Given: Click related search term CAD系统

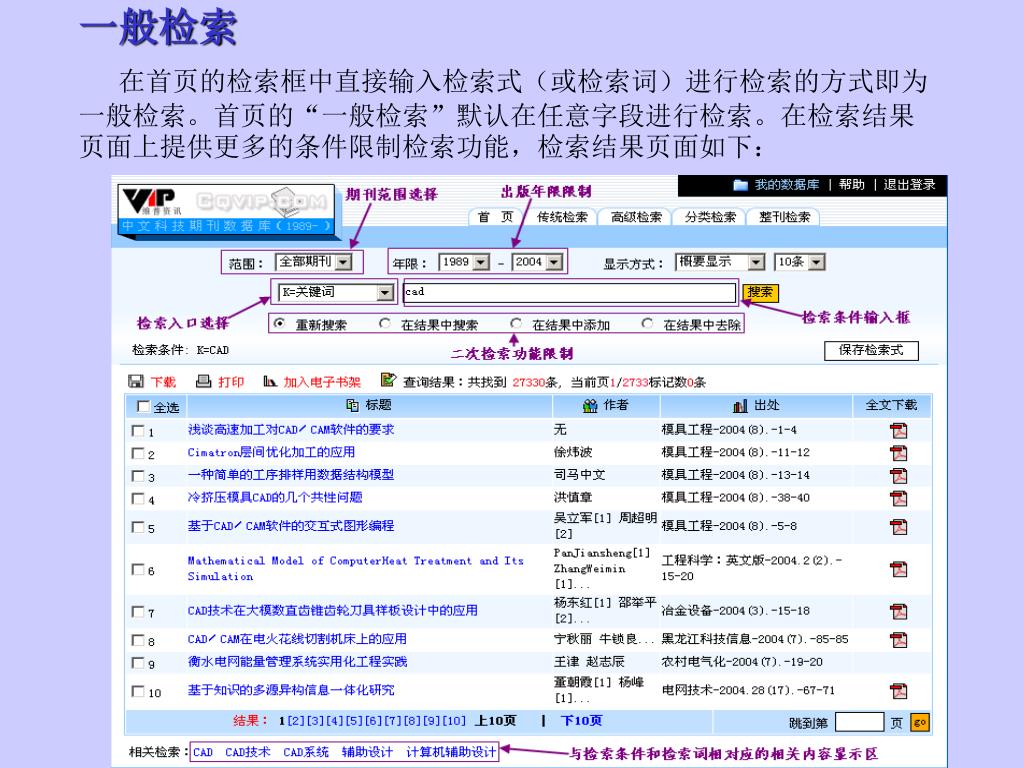Looking at the screenshot, I should click(306, 752).
